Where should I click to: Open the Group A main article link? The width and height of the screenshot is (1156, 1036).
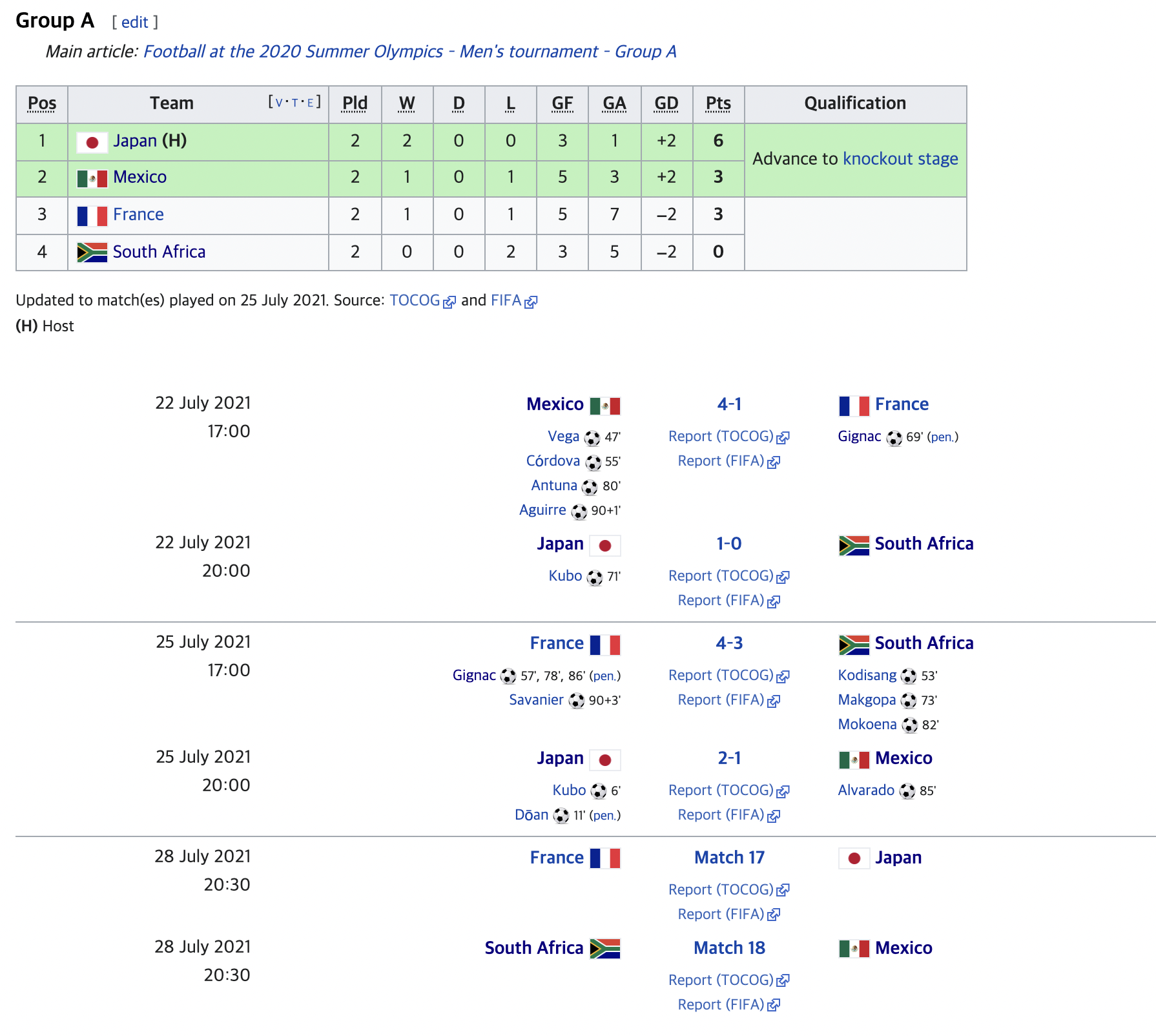tap(409, 52)
